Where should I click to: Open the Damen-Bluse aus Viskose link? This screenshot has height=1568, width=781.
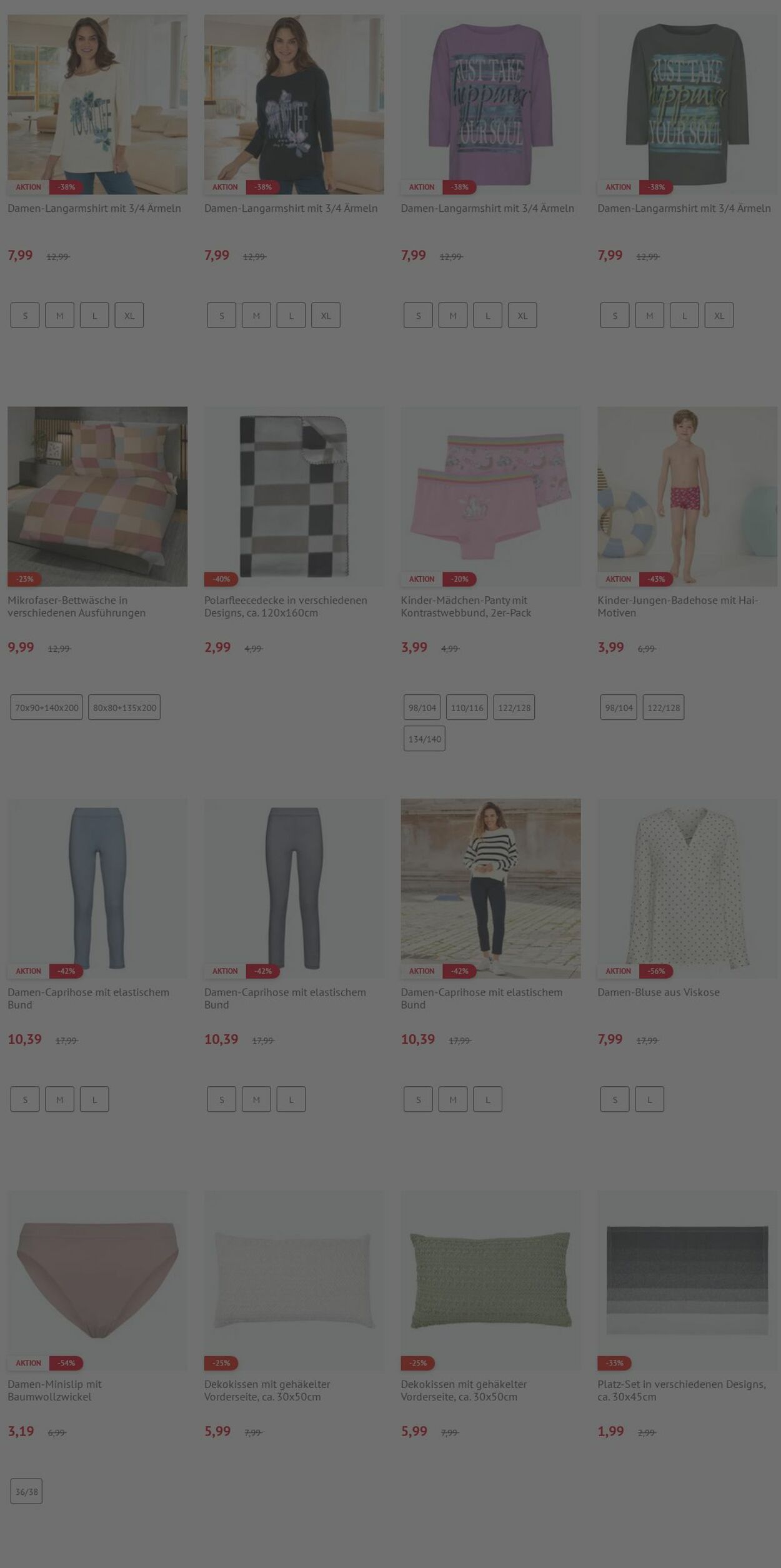tap(658, 992)
